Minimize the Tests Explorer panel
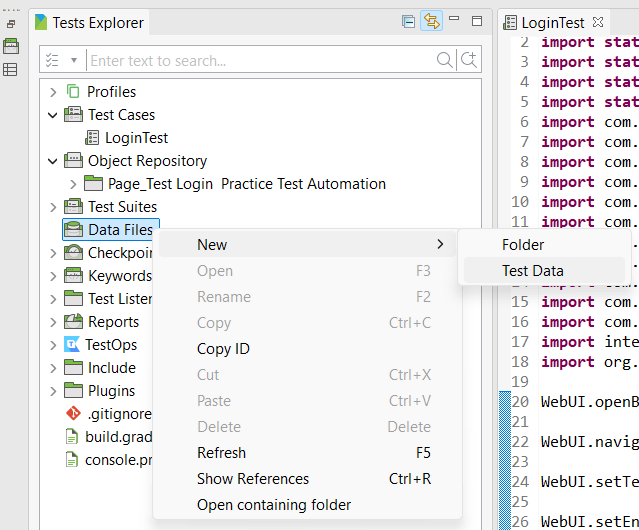Image resolution: width=639 pixels, height=530 pixels. 454,18
